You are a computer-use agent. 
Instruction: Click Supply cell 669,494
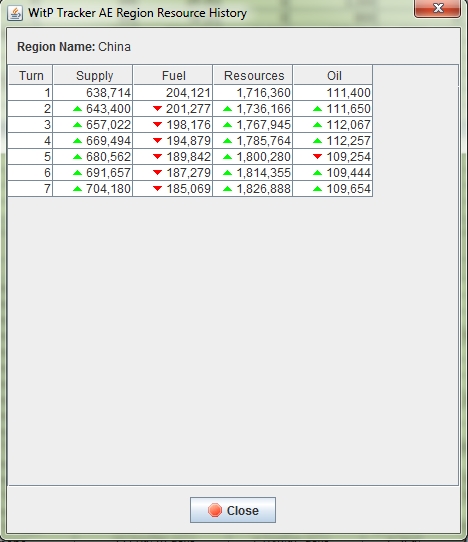(93, 141)
